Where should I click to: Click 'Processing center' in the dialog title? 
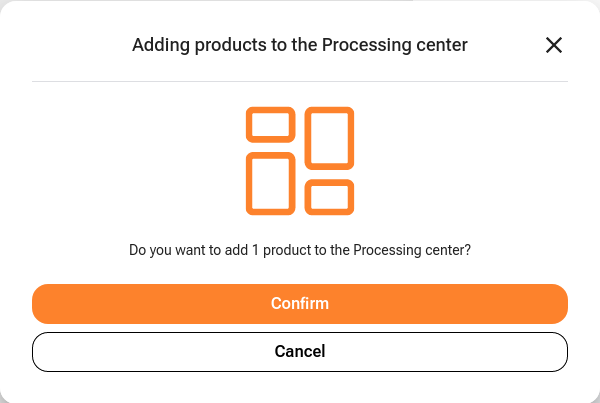[395, 46]
